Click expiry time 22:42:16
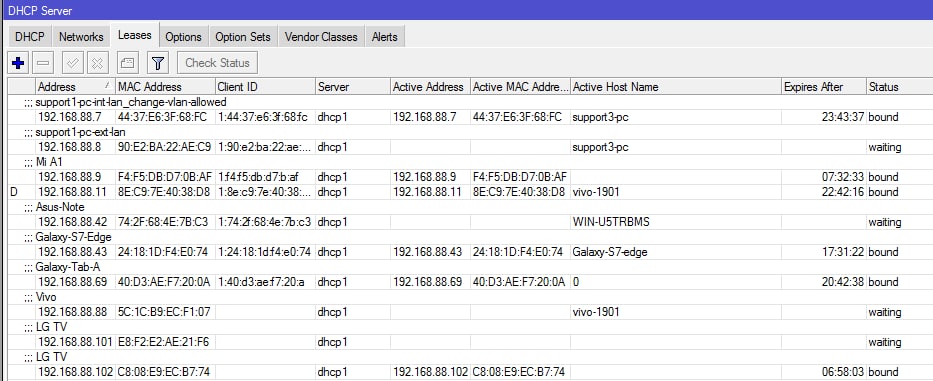Screen dimensions: 933x381 843,192
